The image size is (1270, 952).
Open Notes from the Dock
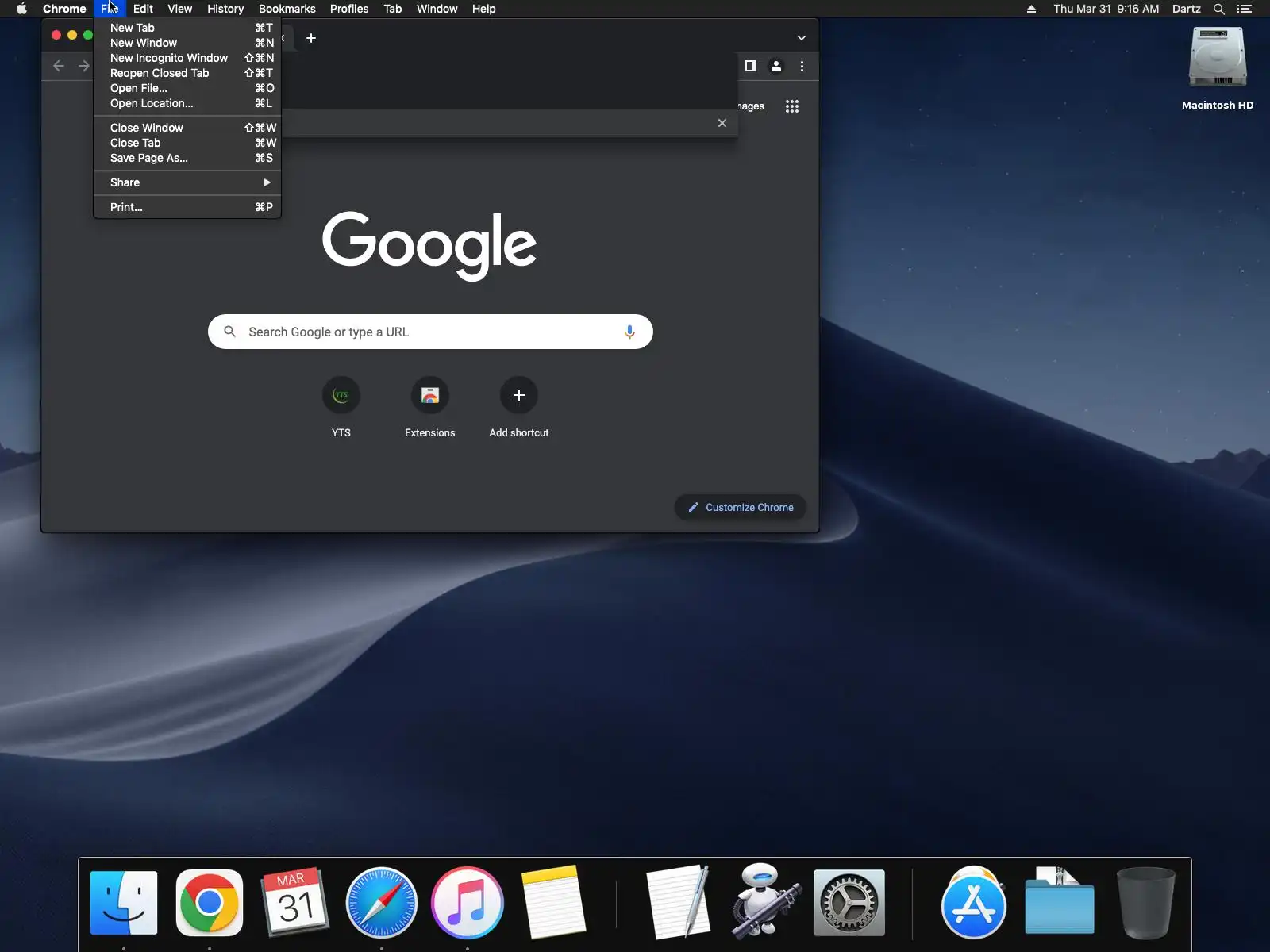553,903
